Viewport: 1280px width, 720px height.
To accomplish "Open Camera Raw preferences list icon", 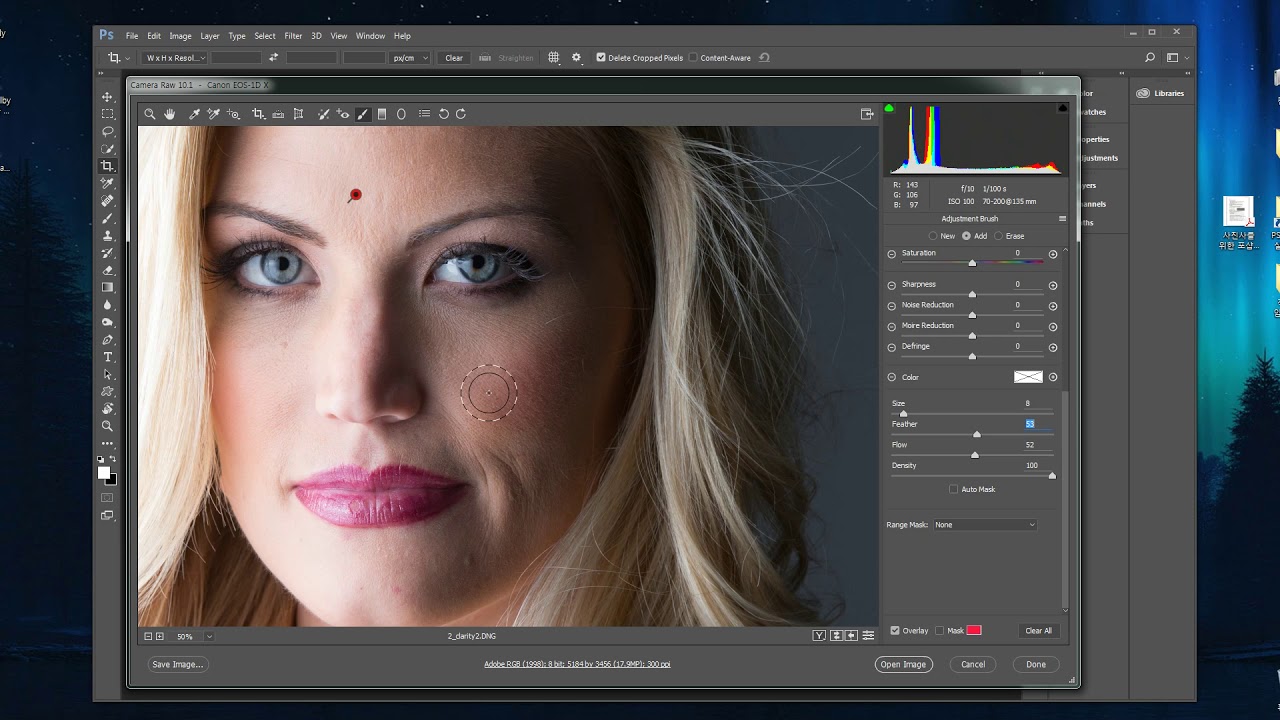I will (x=424, y=114).
